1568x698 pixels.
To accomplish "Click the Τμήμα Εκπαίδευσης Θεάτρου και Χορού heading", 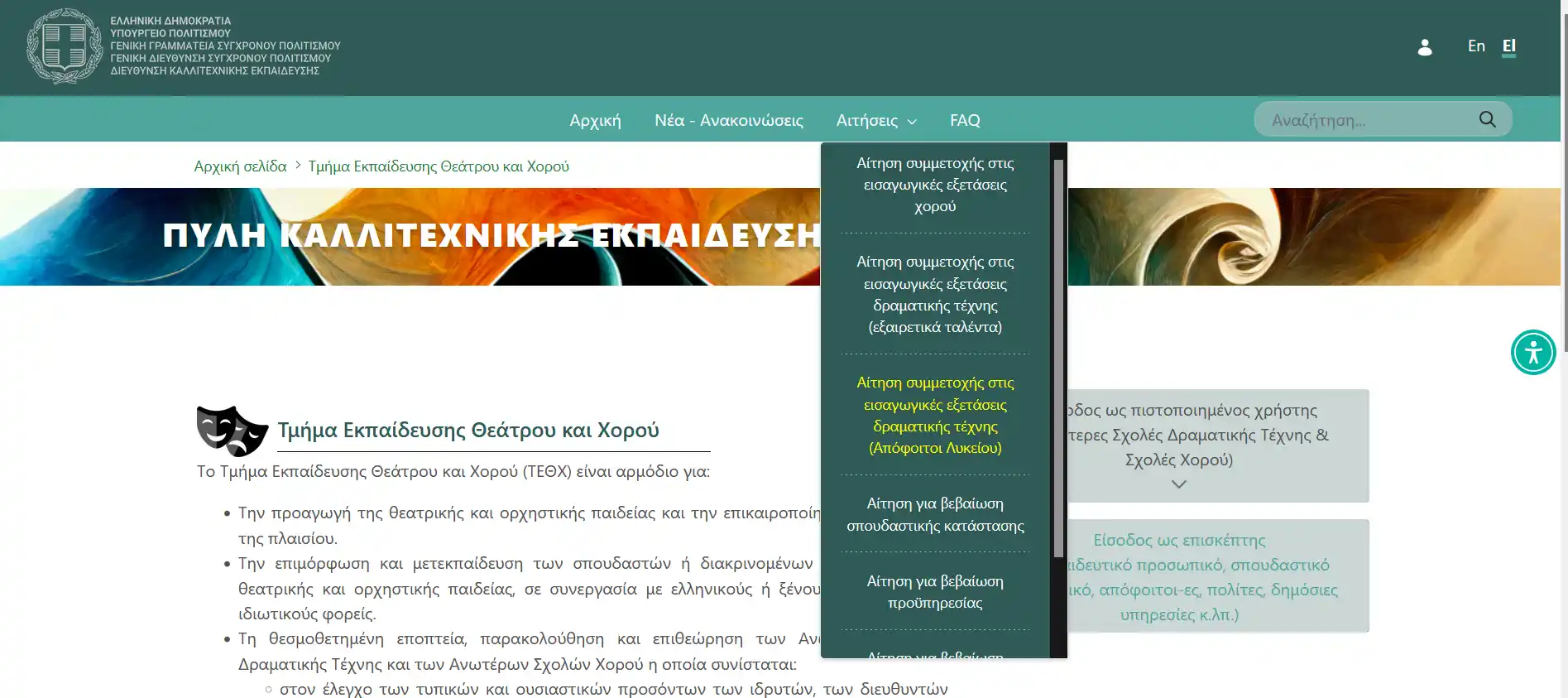I will (x=468, y=430).
